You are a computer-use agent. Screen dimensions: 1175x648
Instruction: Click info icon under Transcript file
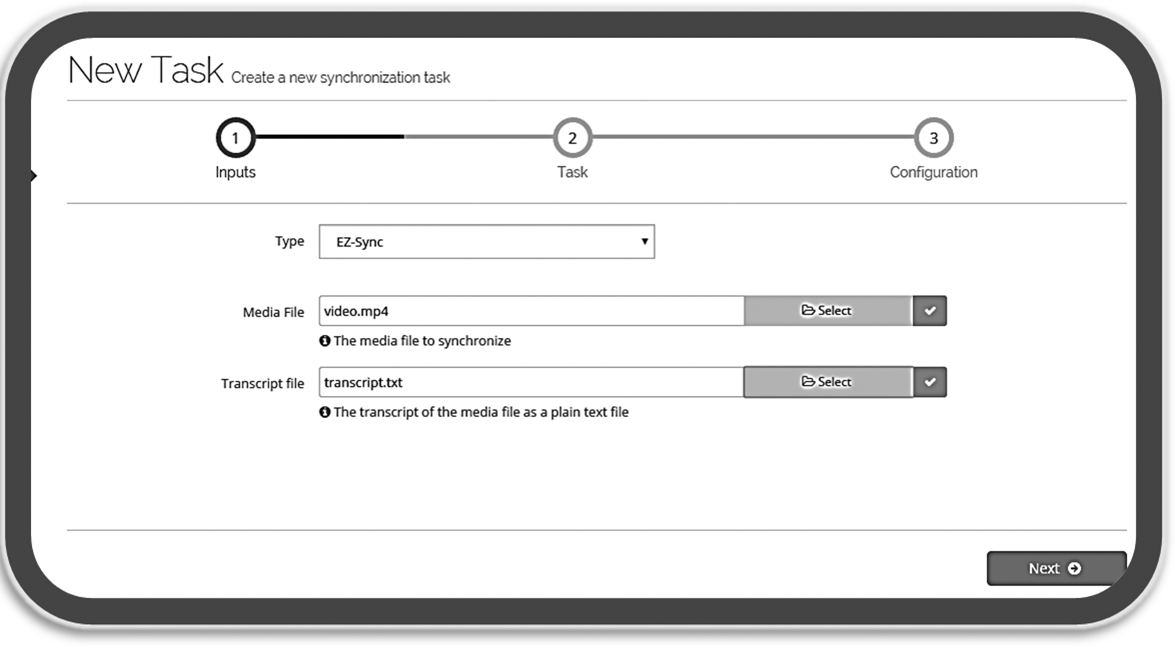[x=325, y=412]
